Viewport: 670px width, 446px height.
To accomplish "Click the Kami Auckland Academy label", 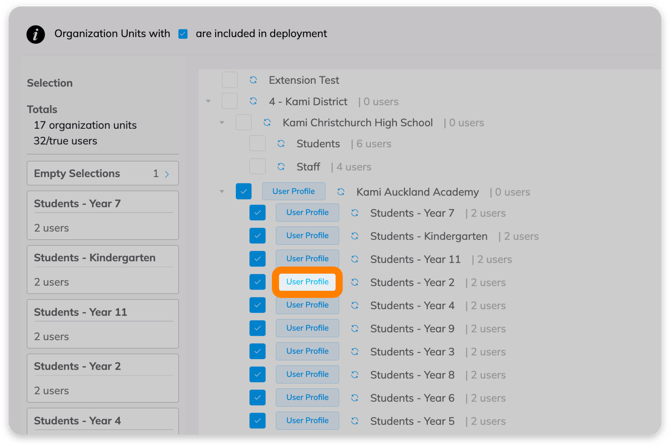I will 417,192.
